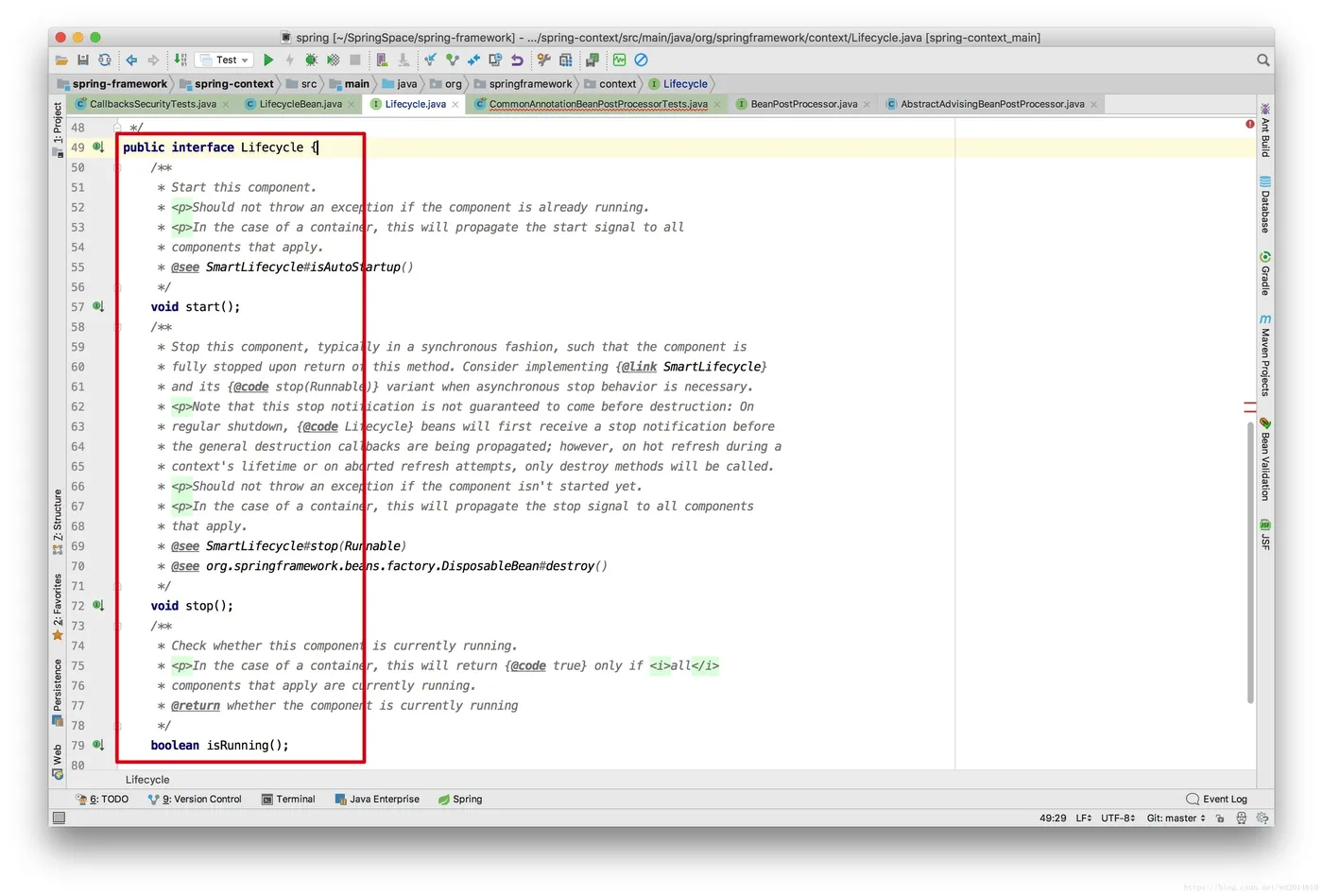Switch to Lifecycle.java tab
The width and height of the screenshot is (1323, 896).
[415, 104]
